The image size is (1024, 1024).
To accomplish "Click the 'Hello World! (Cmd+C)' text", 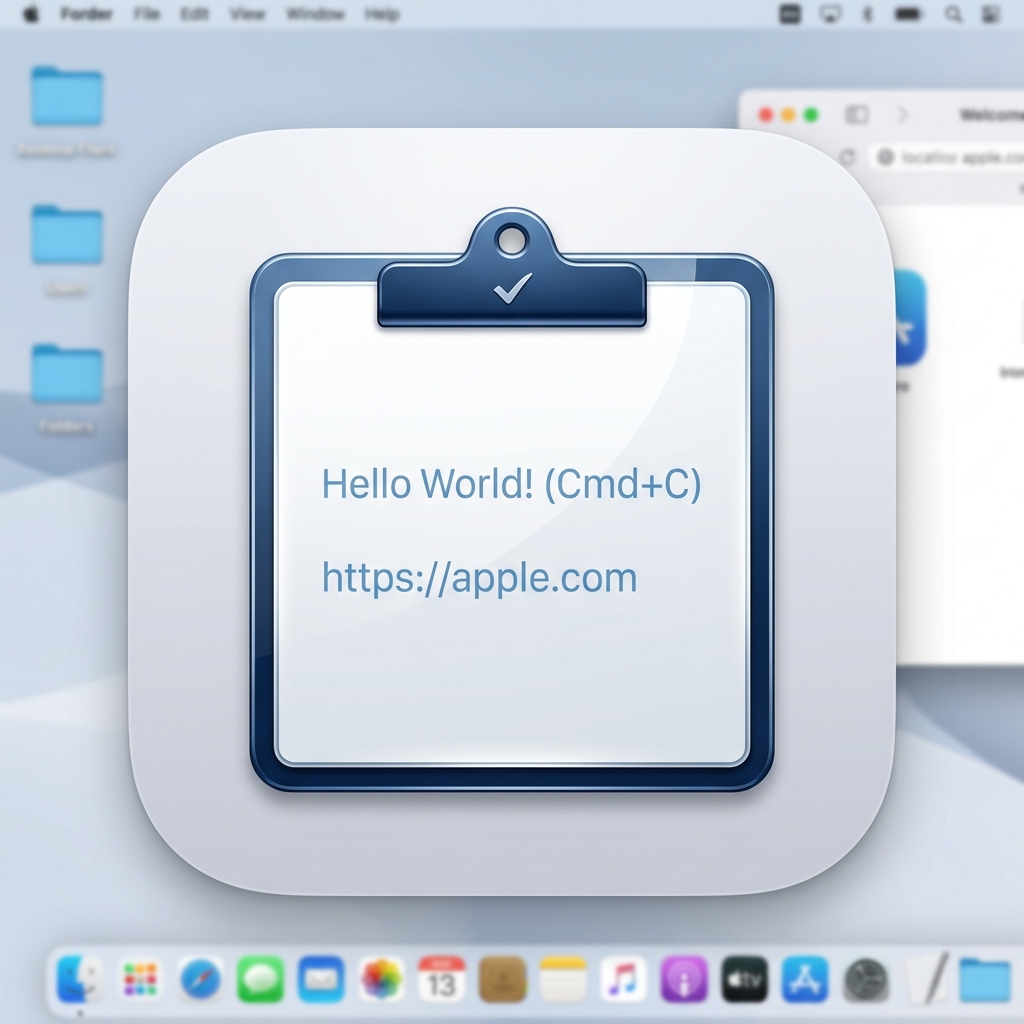I will tap(511, 484).
